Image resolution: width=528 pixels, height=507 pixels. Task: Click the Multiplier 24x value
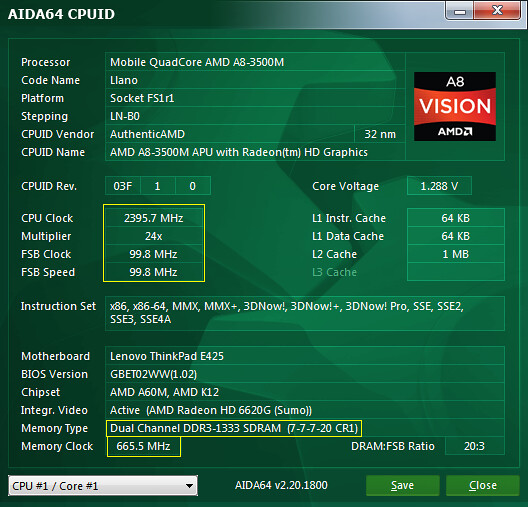pos(154,236)
